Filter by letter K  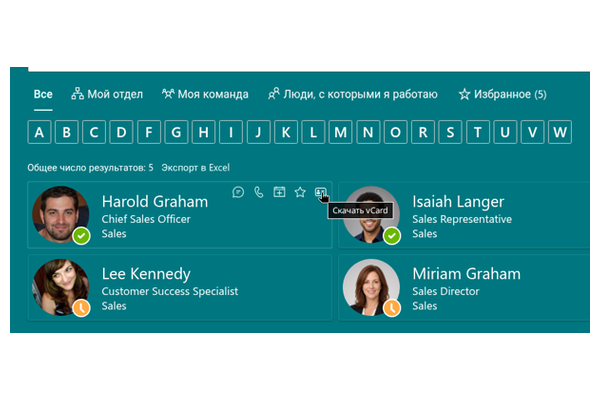point(286,132)
